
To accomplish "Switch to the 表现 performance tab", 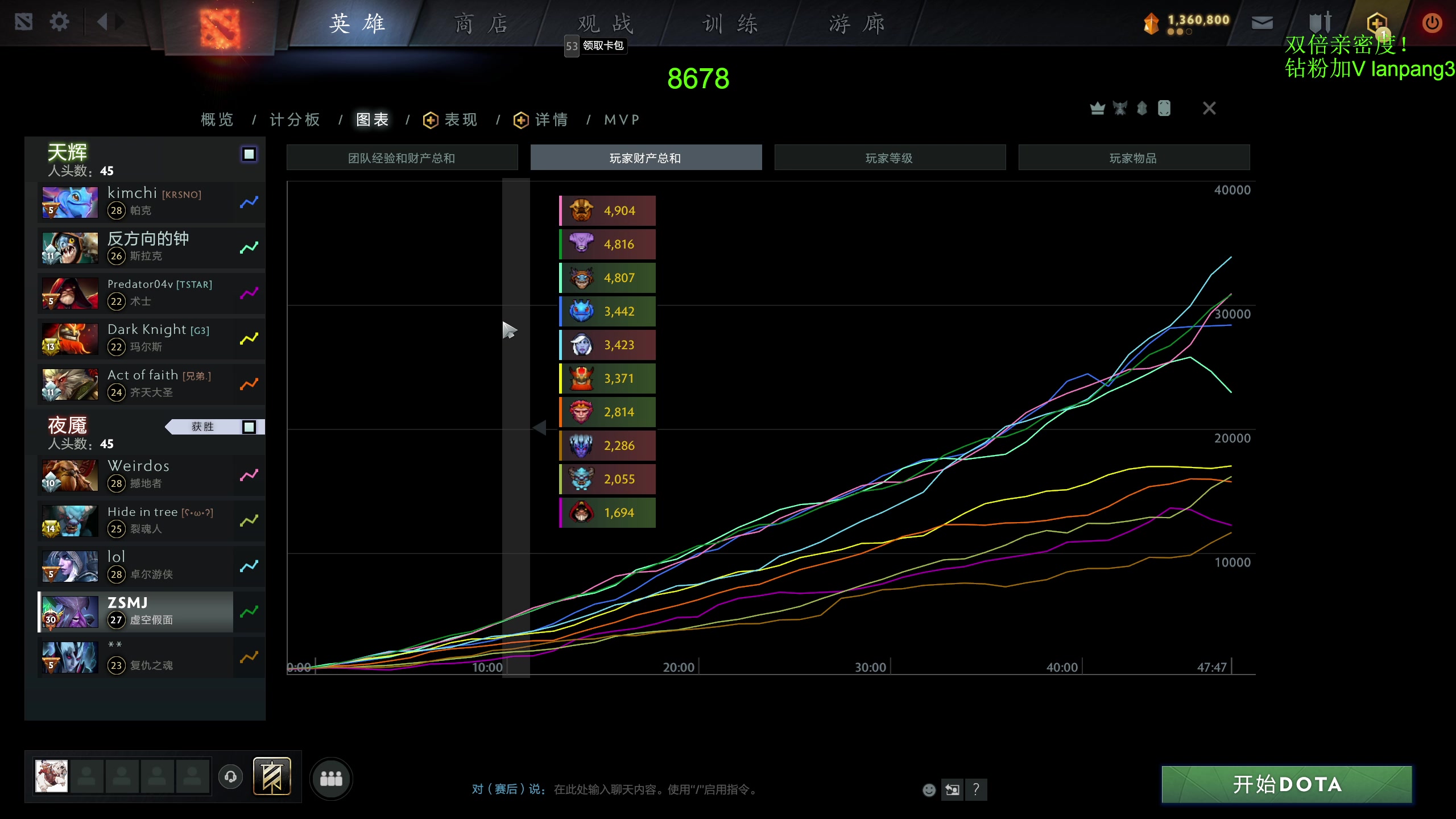I will [x=461, y=120].
